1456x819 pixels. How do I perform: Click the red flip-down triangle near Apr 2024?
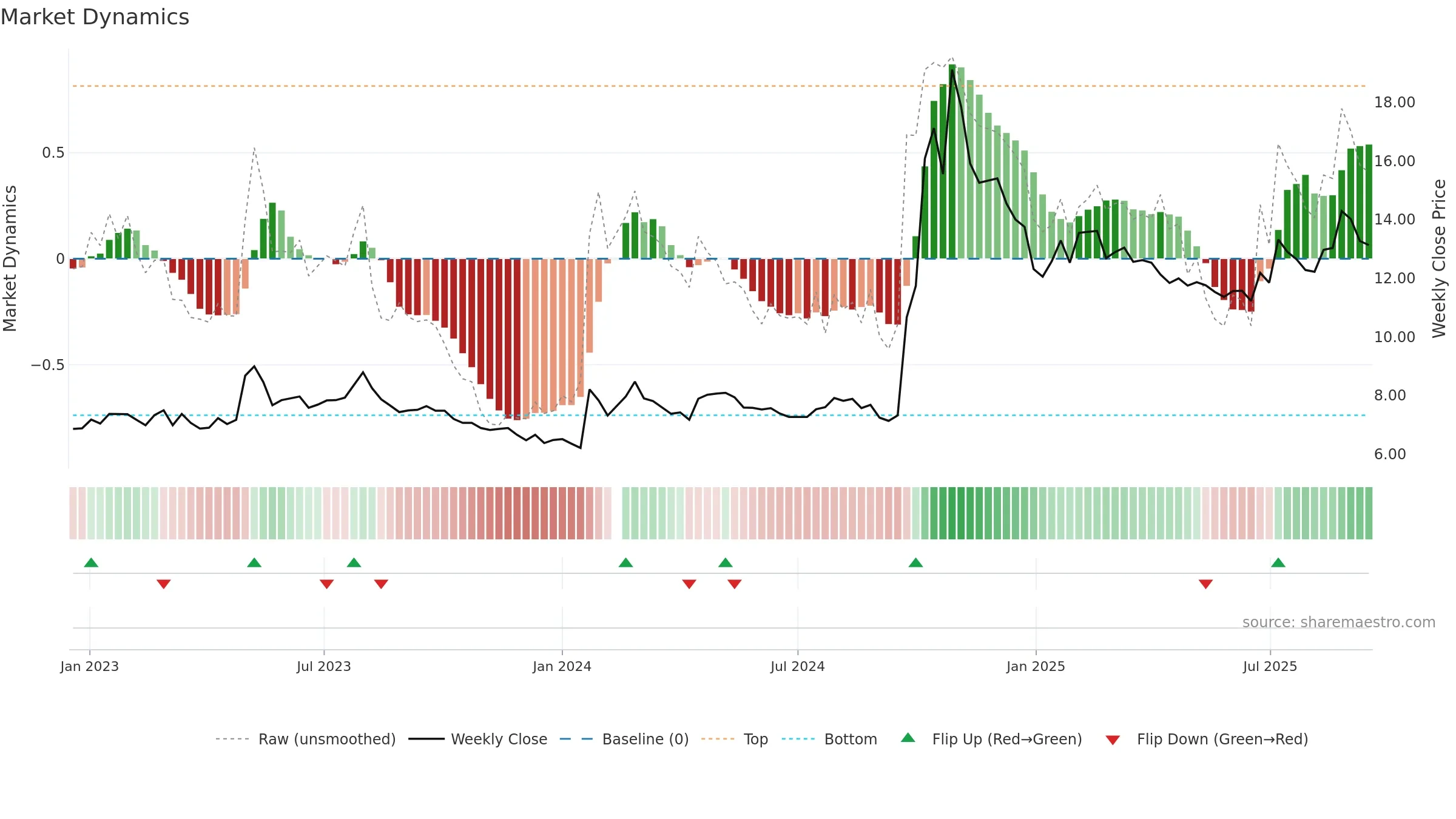pyautogui.click(x=689, y=584)
